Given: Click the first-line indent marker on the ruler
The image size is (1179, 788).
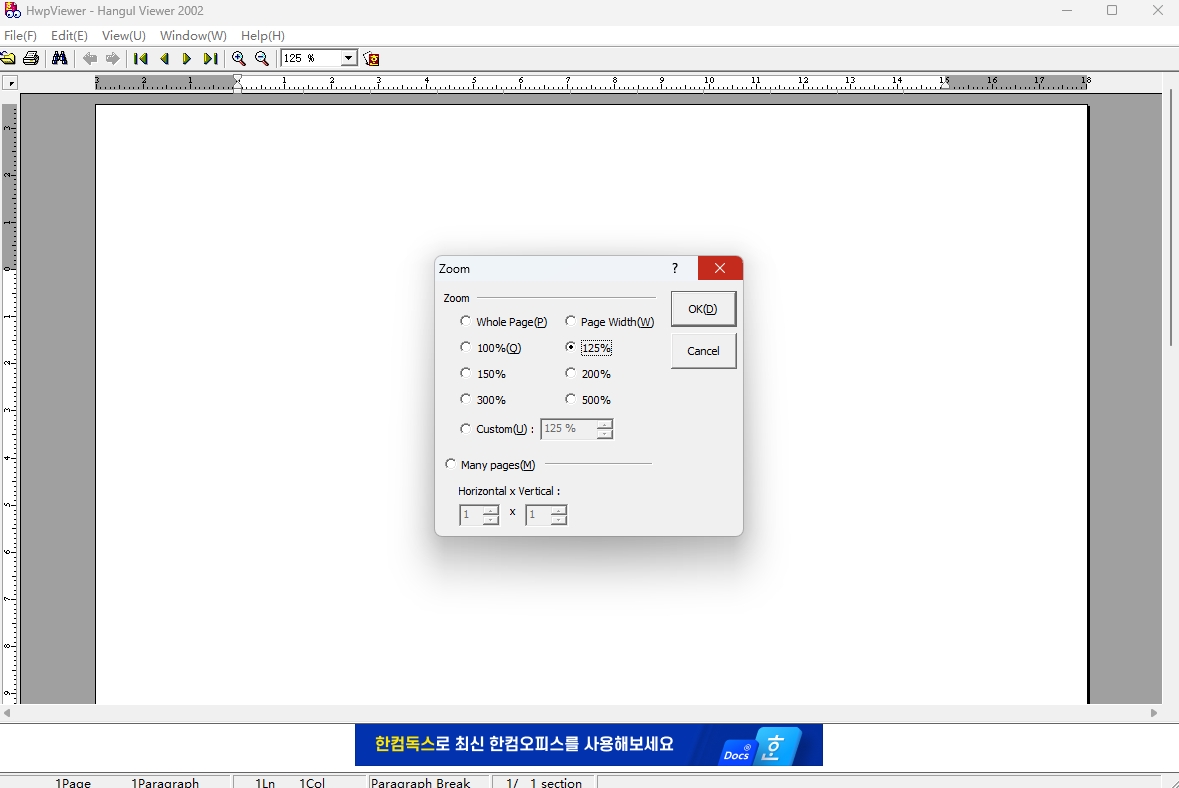Looking at the screenshot, I should point(238,79).
